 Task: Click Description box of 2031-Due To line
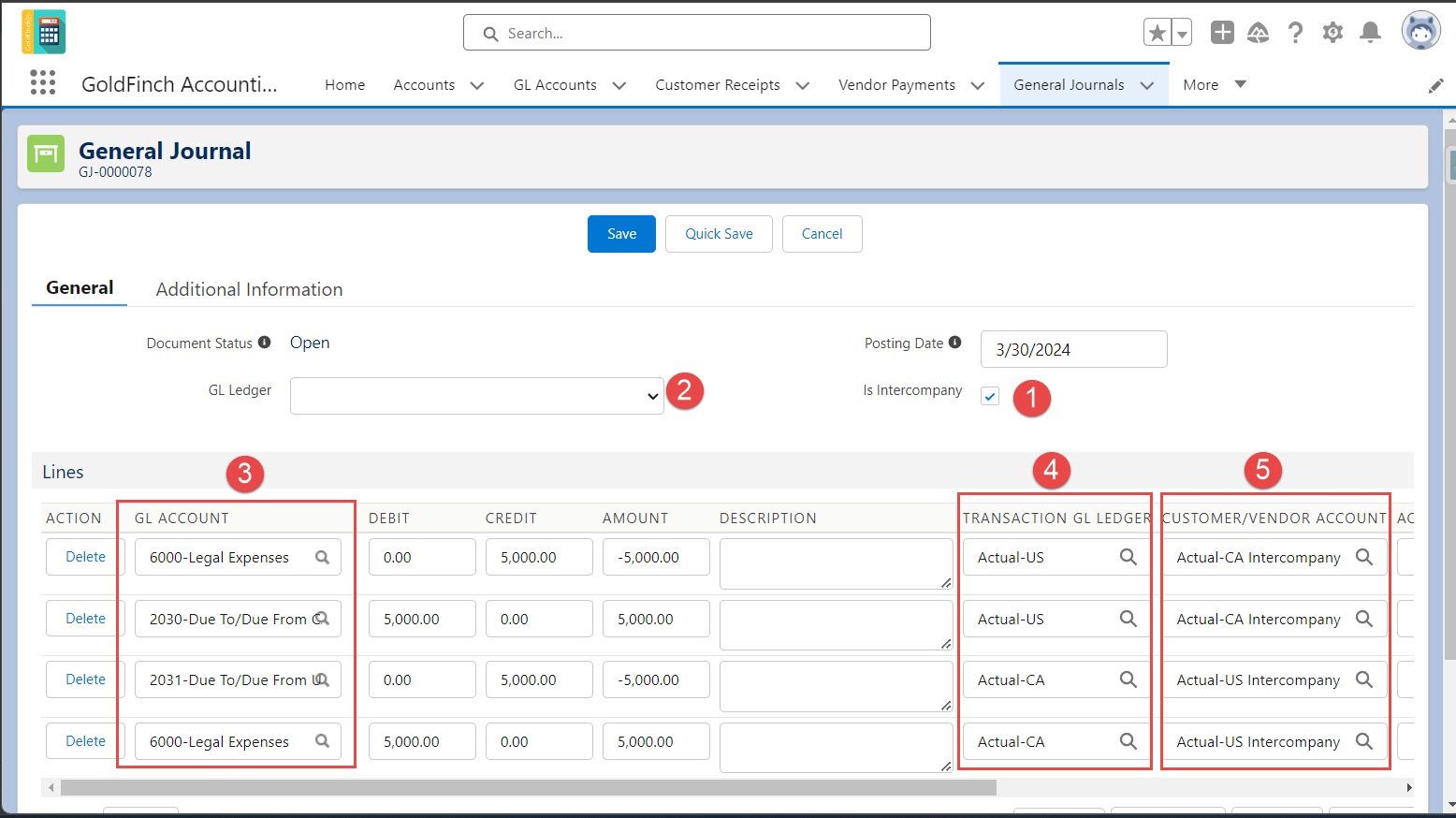point(837,686)
